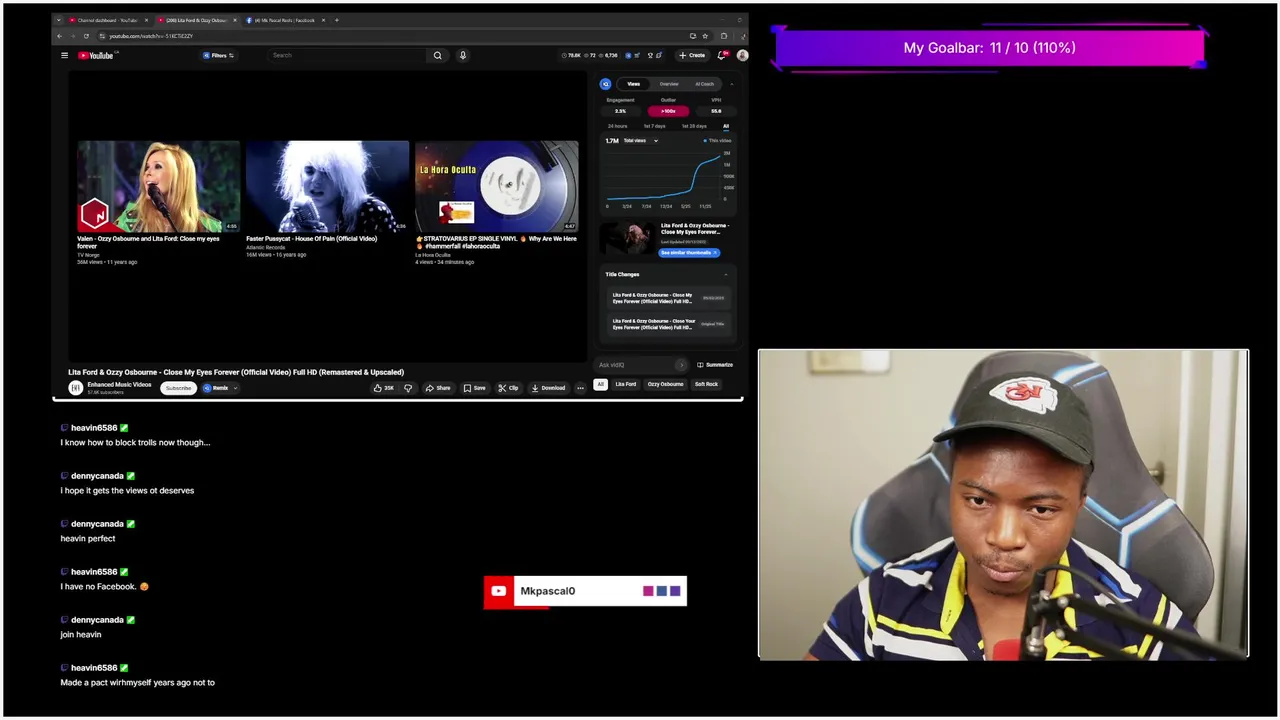Screen dimensions: 1280x720
Task: Select the Ozzy Osbourne filter chip
Action: 665,384
